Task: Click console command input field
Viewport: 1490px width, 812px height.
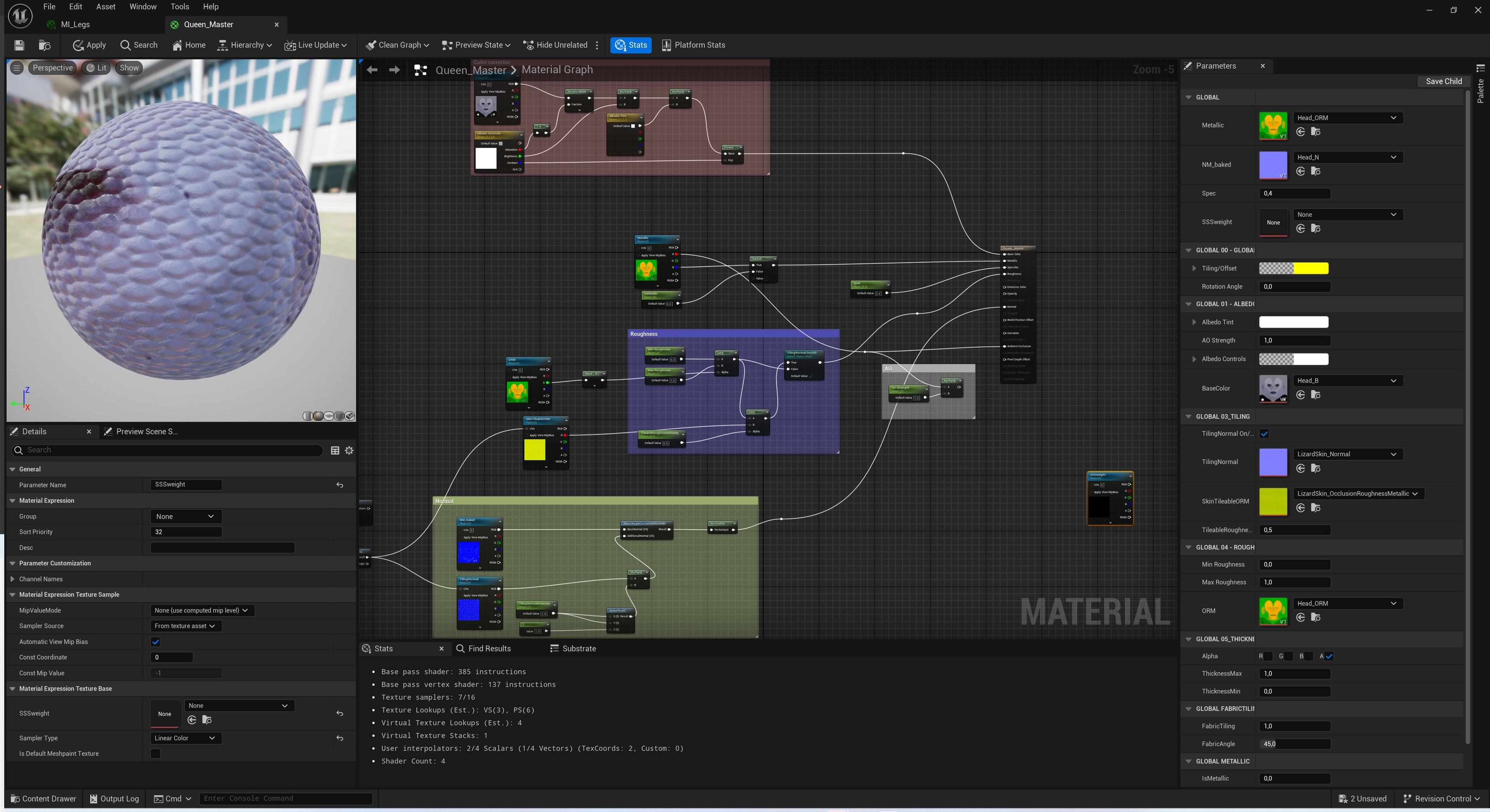Action: click(286, 799)
